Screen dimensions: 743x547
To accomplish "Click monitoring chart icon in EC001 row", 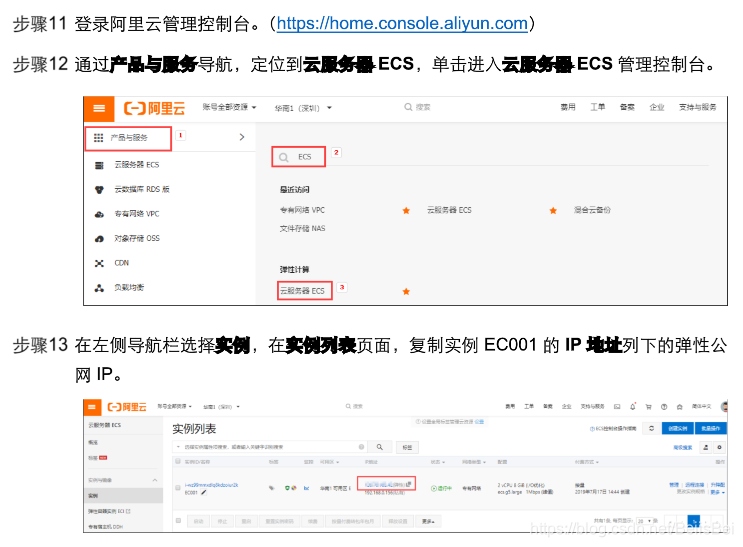I will click(307, 488).
